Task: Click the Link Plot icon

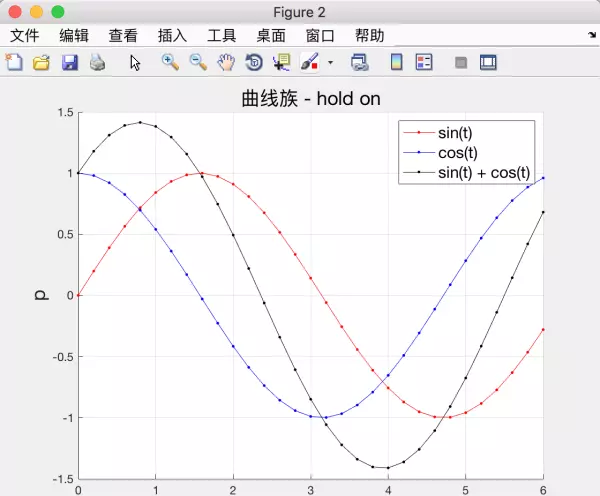Action: (x=360, y=62)
